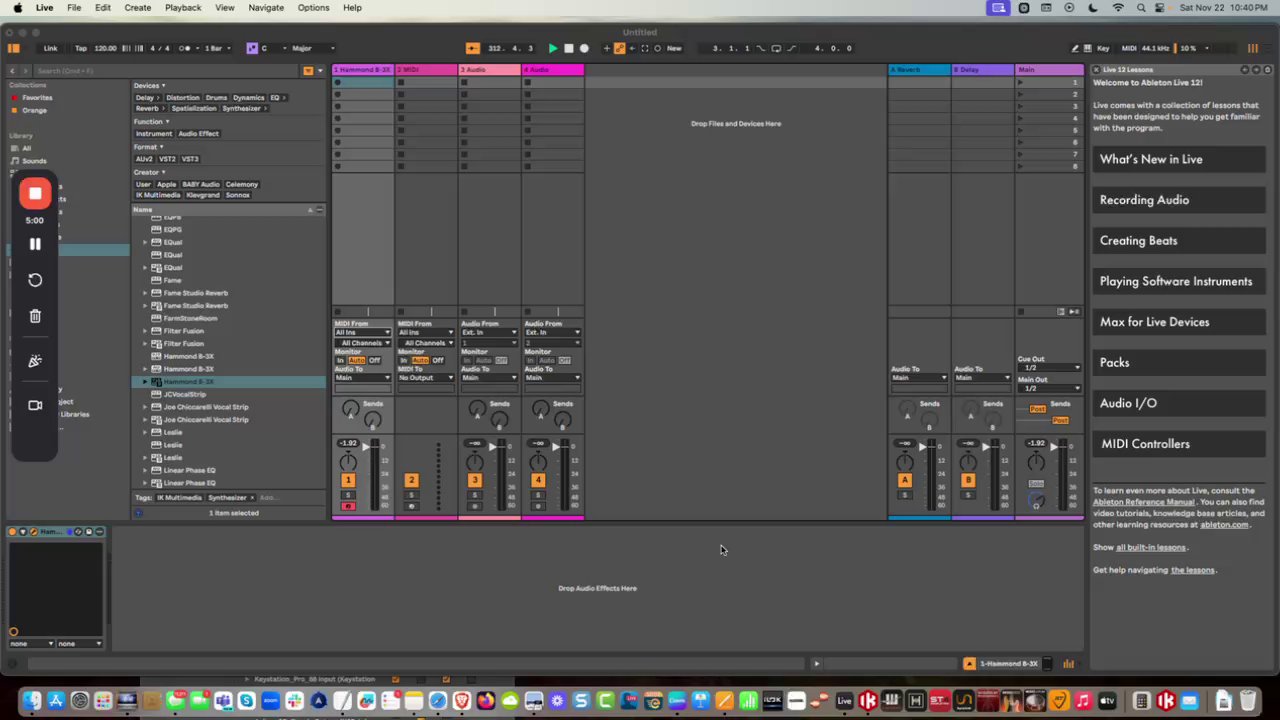This screenshot has height=720, width=1280.
Task: Restart the screen recording
Action: [35, 280]
